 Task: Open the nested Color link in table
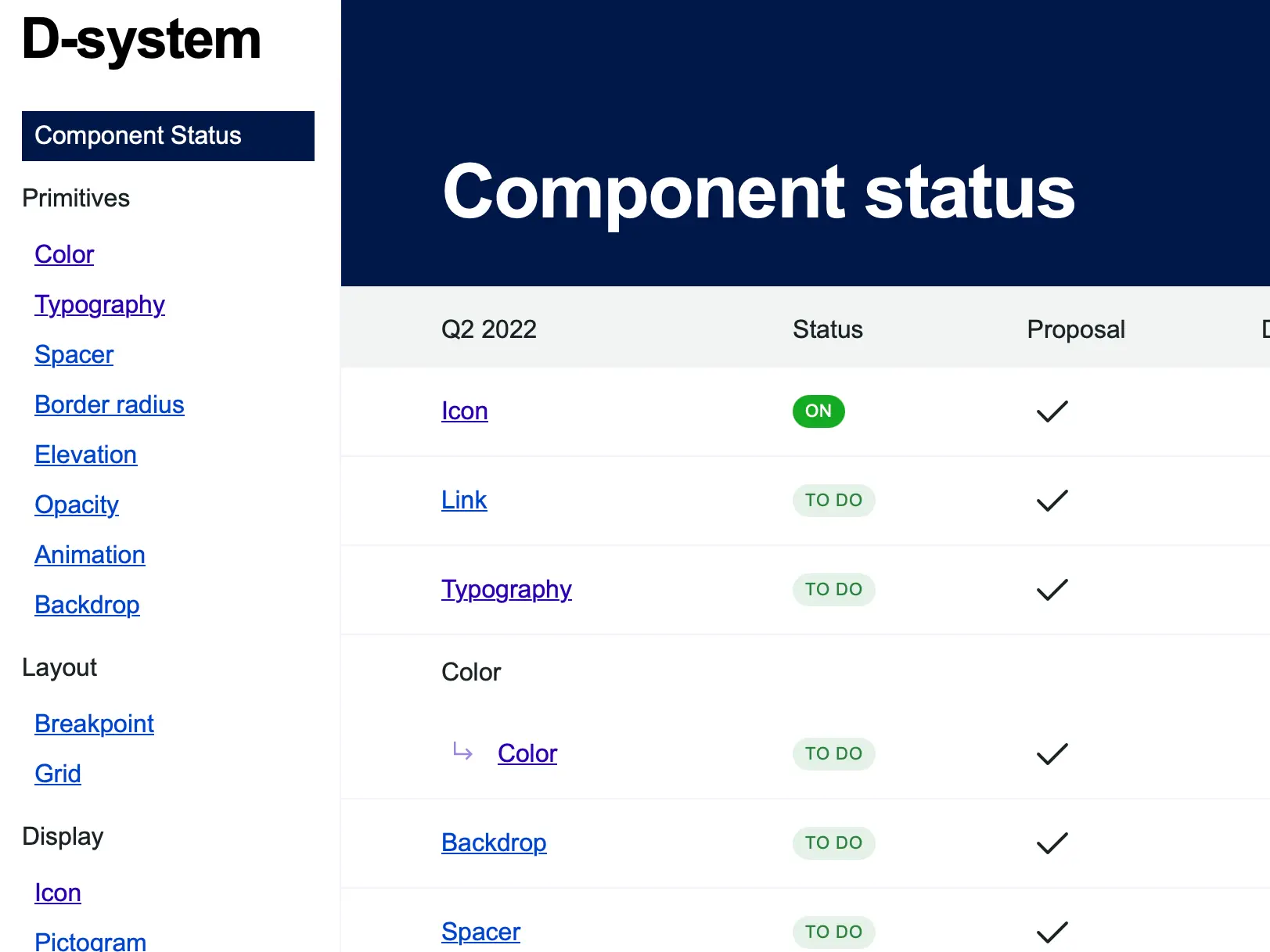point(527,753)
